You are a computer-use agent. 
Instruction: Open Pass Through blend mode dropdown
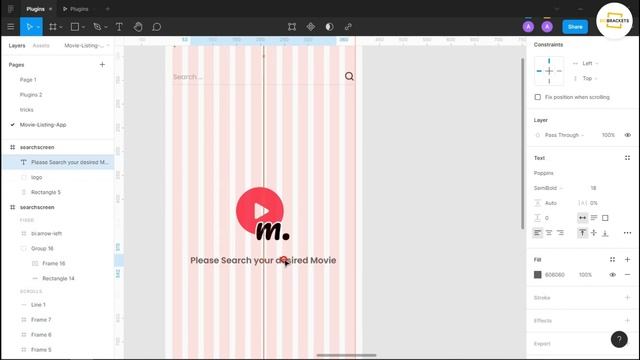564,135
